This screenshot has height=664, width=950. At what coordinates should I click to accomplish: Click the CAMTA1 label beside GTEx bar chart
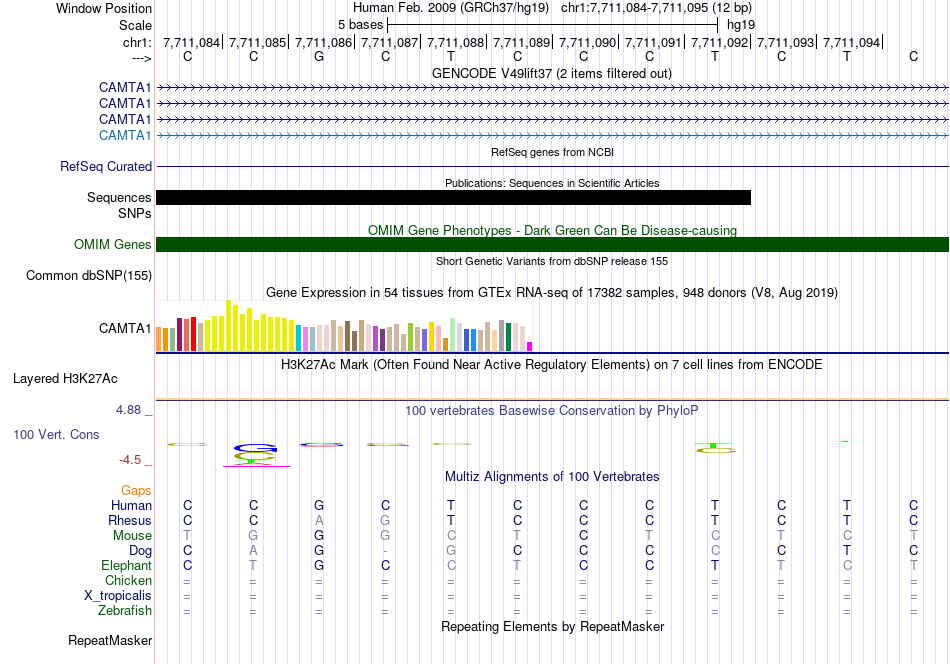pyautogui.click(x=125, y=328)
